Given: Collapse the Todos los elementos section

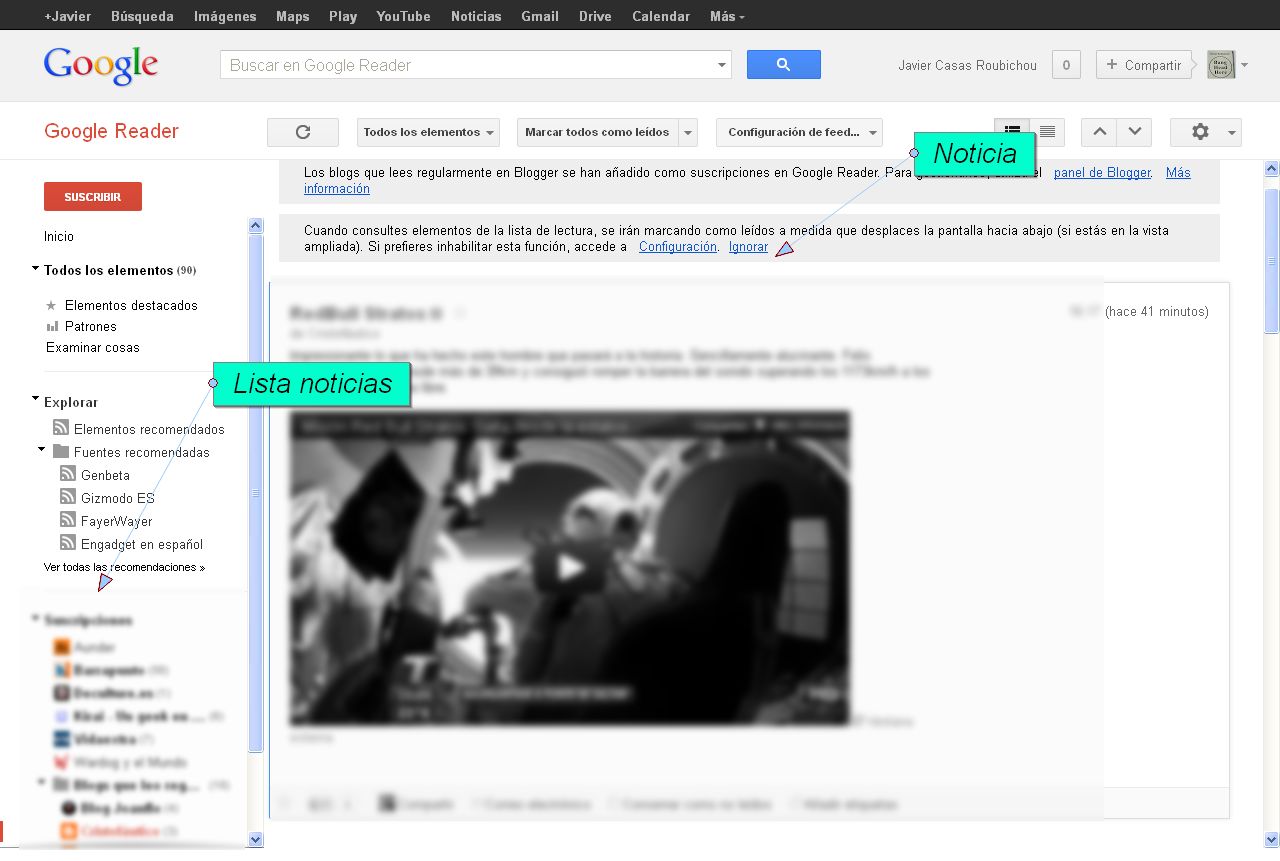Looking at the screenshot, I should [x=36, y=269].
